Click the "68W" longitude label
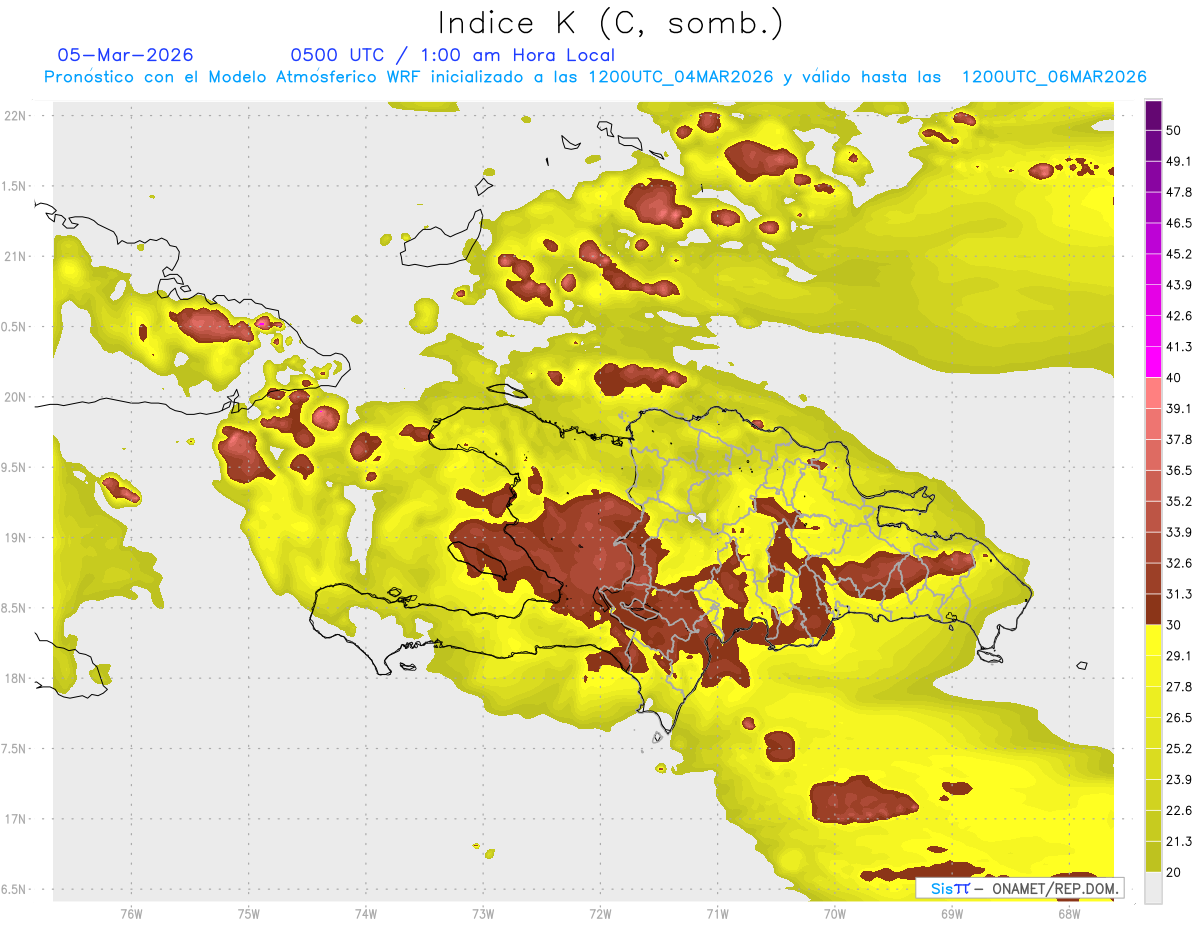The width and height of the screenshot is (1200, 927). click(x=1069, y=914)
